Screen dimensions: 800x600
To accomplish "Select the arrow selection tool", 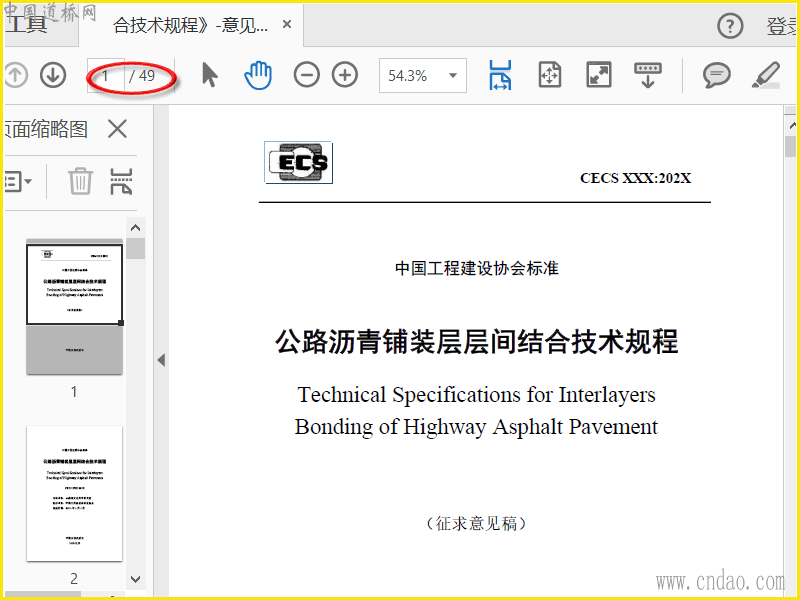I will (209, 75).
